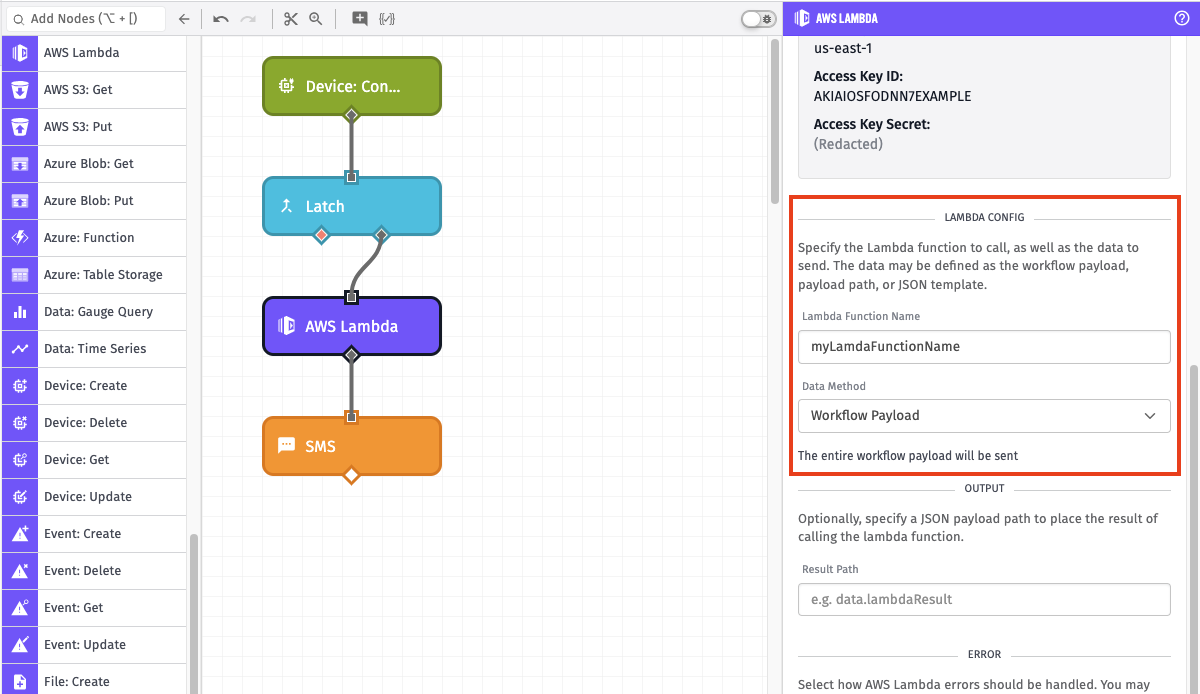1200x694 pixels.
Task: Click the output diamond below SMS node
Action: (x=351, y=475)
